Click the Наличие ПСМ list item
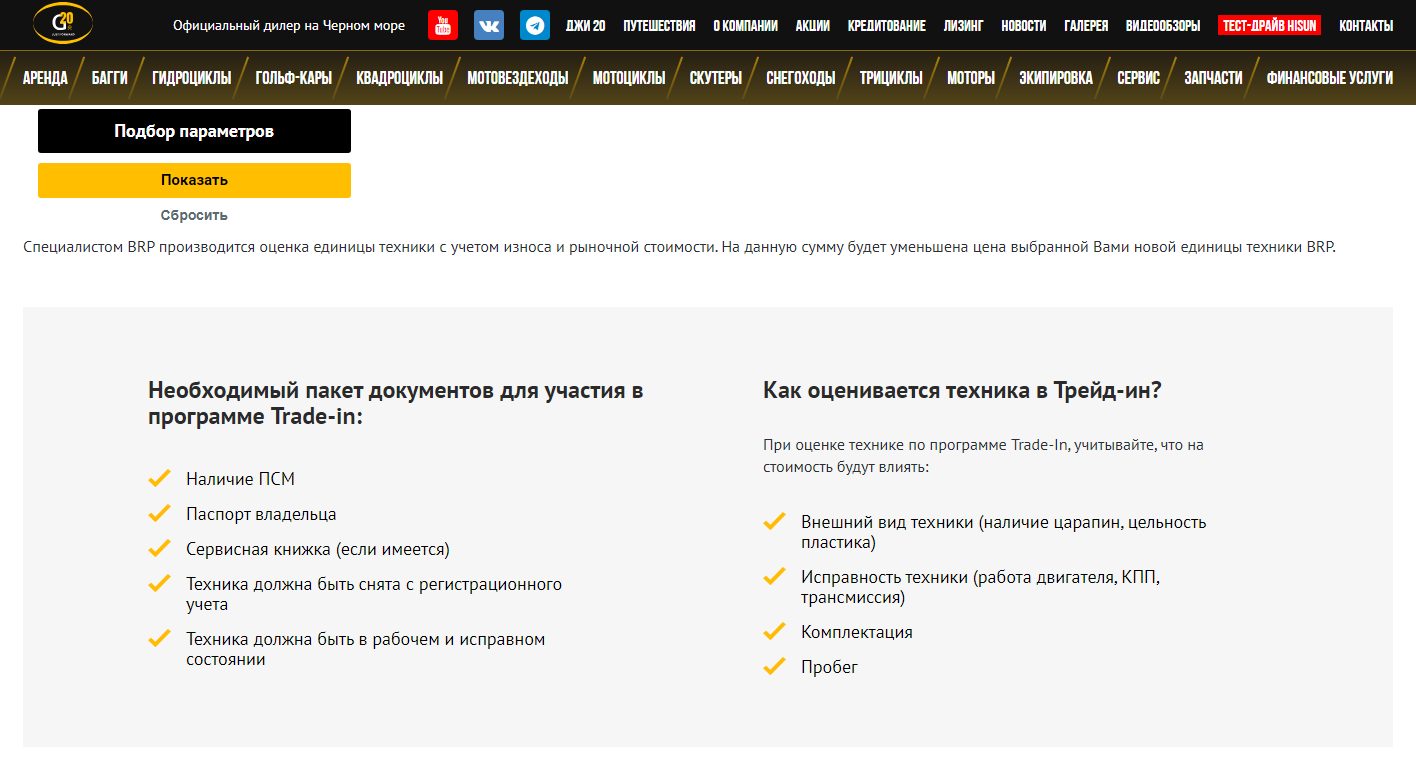Image resolution: width=1416 pixels, height=761 pixels. click(240, 479)
